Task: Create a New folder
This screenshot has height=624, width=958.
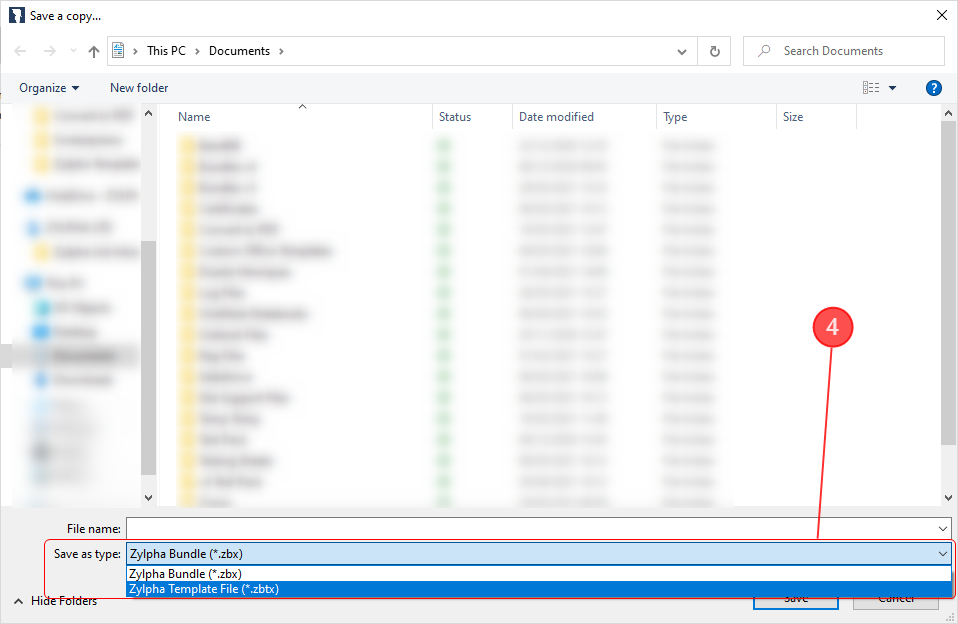Action: [138, 88]
